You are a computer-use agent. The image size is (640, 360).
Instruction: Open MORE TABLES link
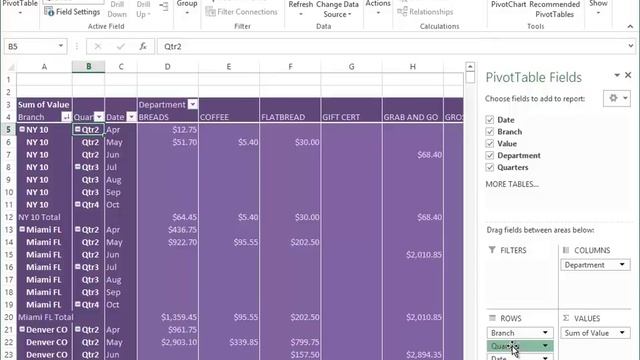click(x=512, y=184)
